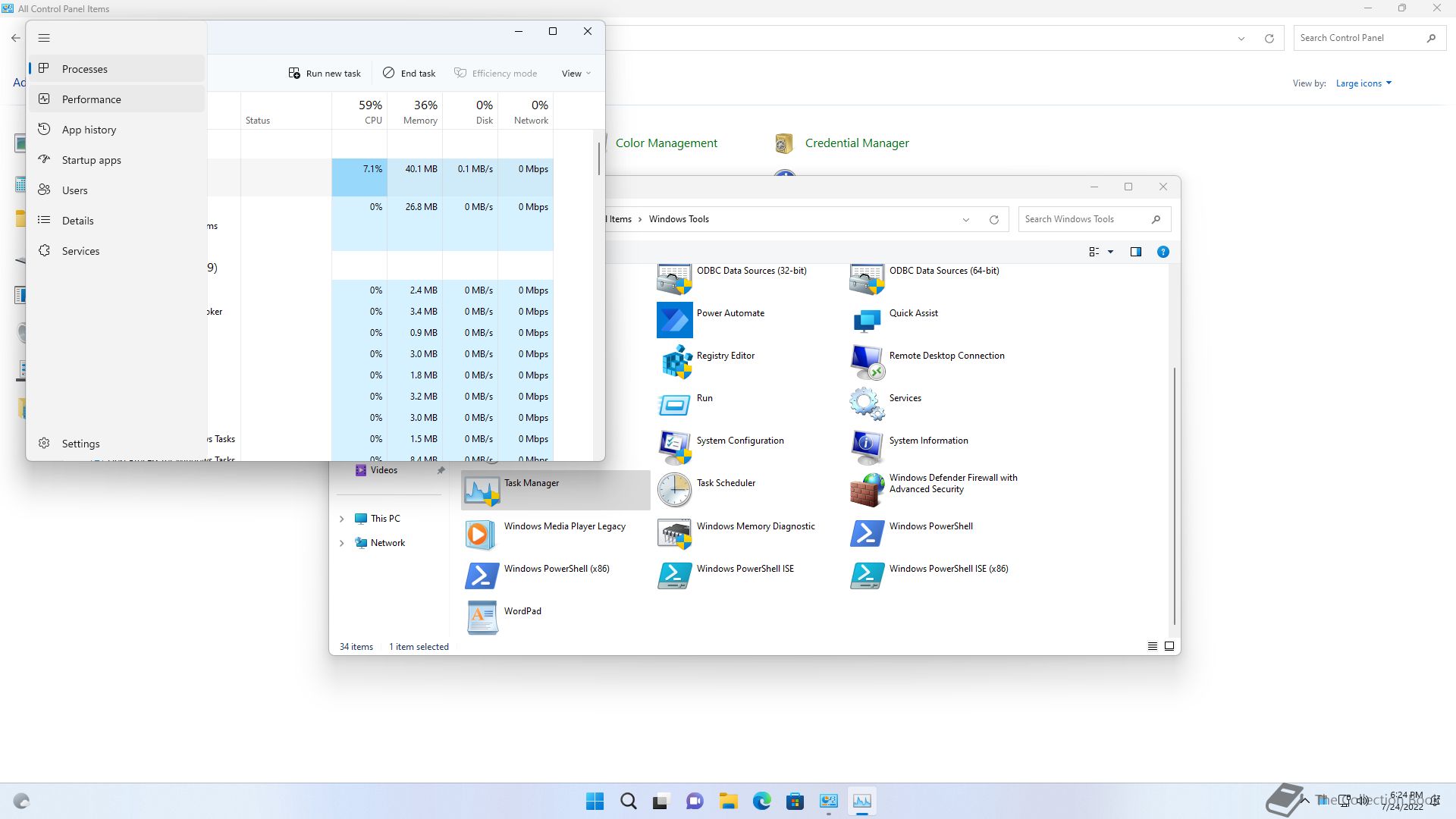
Task: Switch to details view in status bar
Action: coord(1152,646)
